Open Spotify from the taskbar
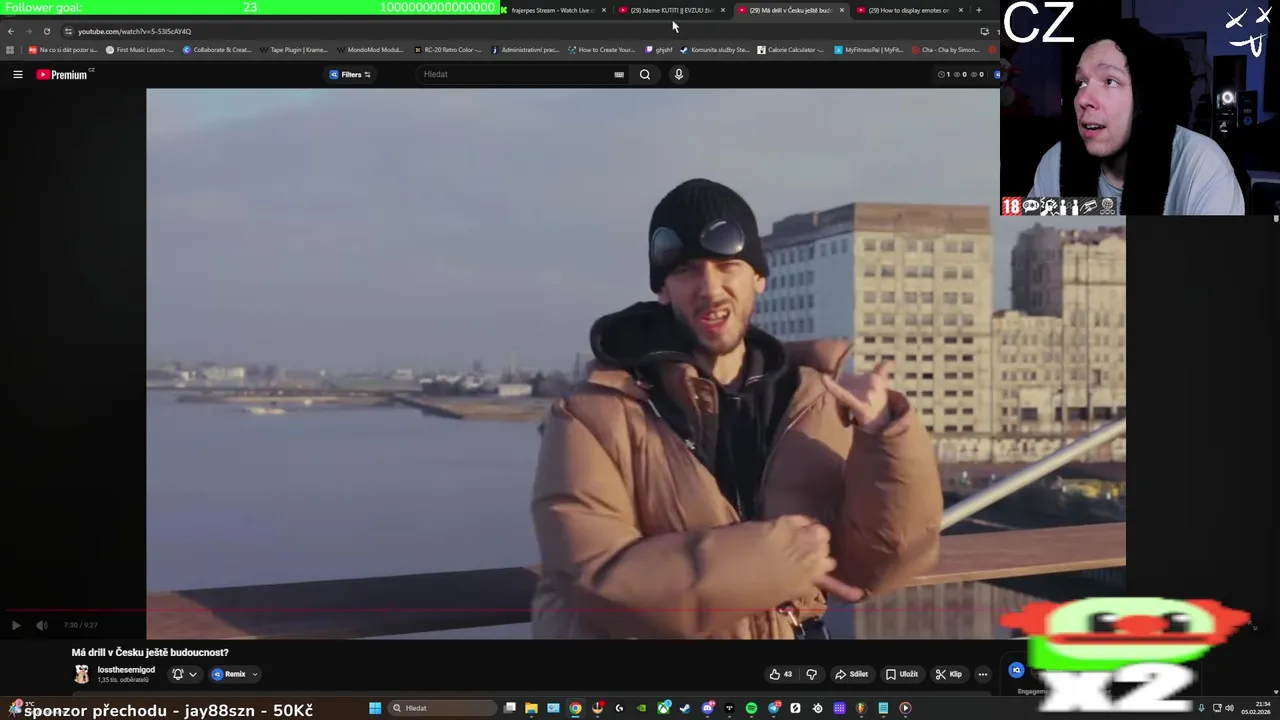The image size is (1280, 720). pyautogui.click(x=751, y=708)
